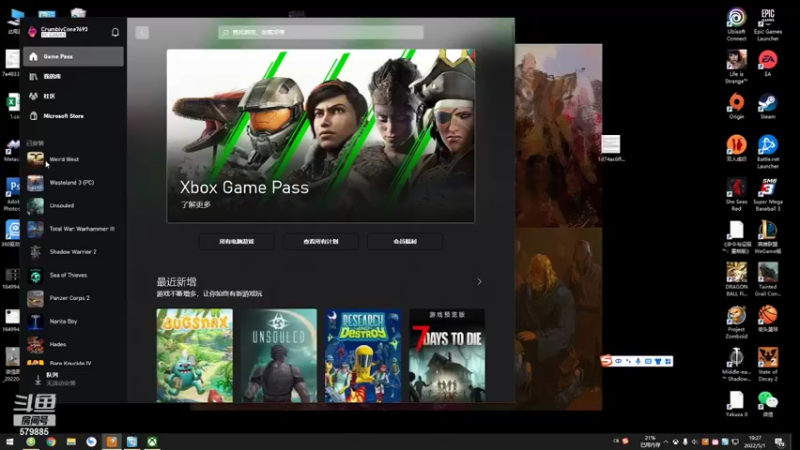Screen dimensions: 800x450
Task: Open the notifications bell in Xbox app
Action: pos(115,32)
